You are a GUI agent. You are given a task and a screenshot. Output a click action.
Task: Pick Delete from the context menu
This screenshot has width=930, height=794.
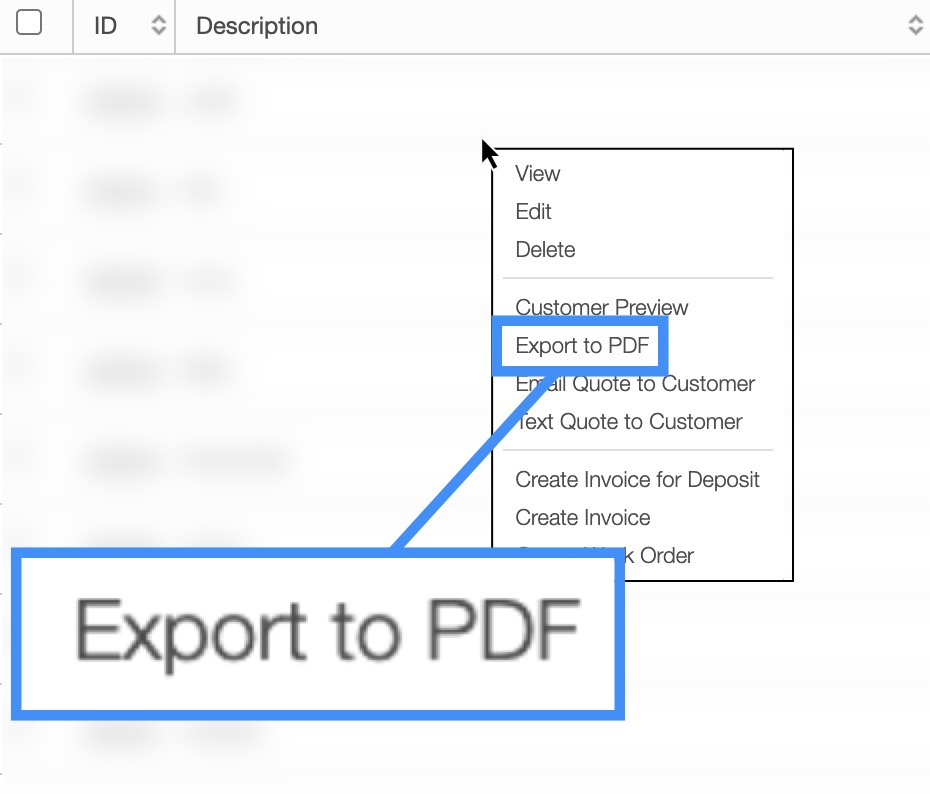[x=545, y=250]
